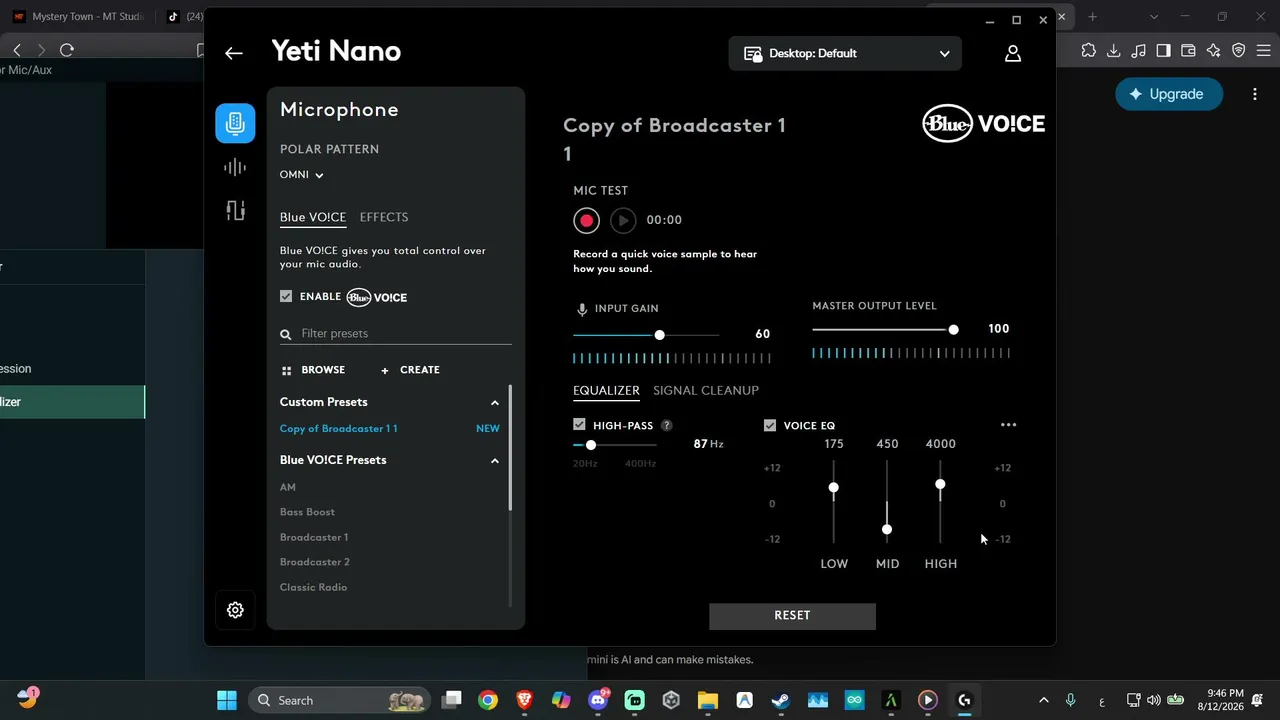Open the Desktop: Default profile dropdown
Viewport: 1280px width, 720px height.
click(x=845, y=53)
